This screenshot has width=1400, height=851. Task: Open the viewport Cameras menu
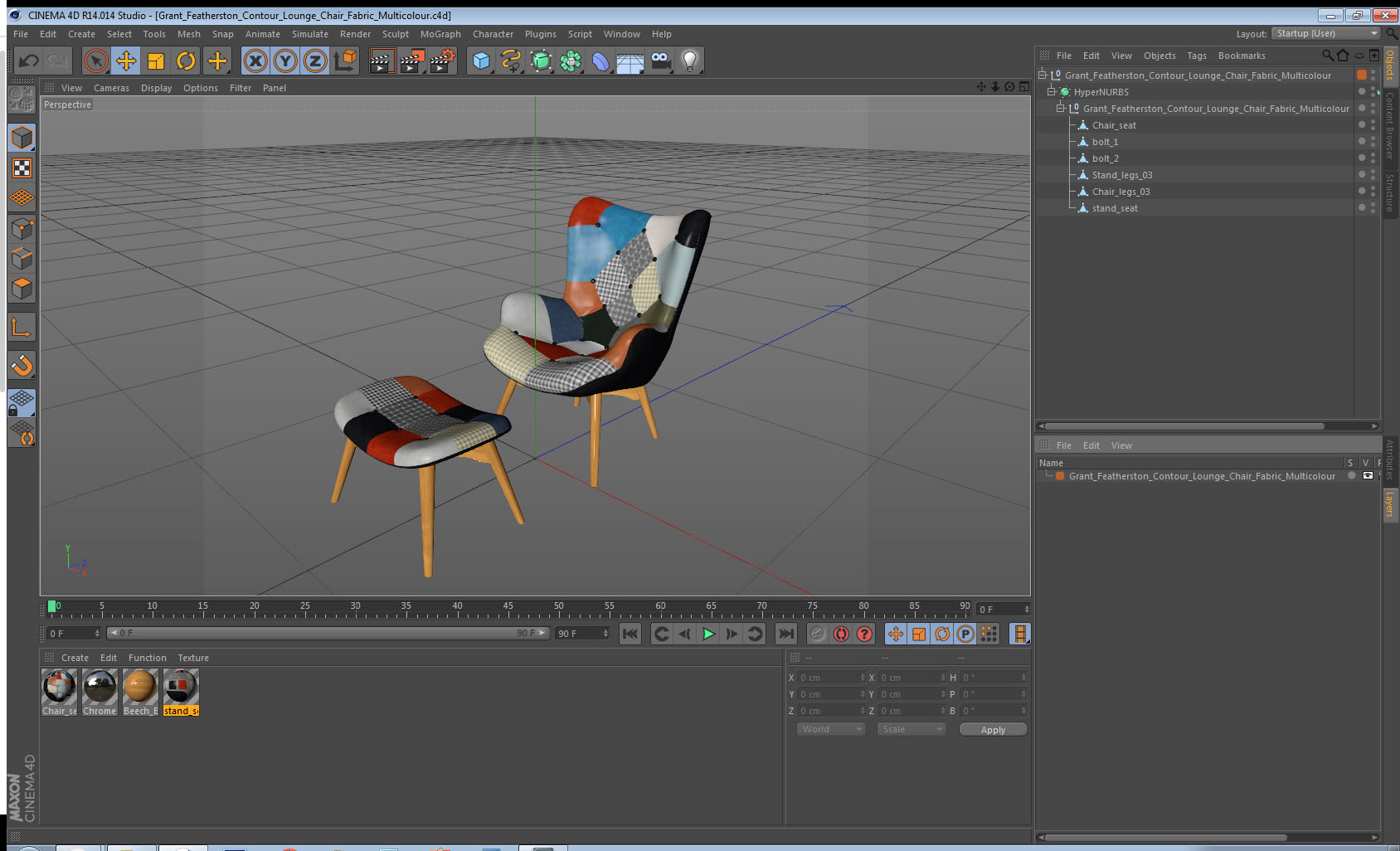(x=111, y=88)
